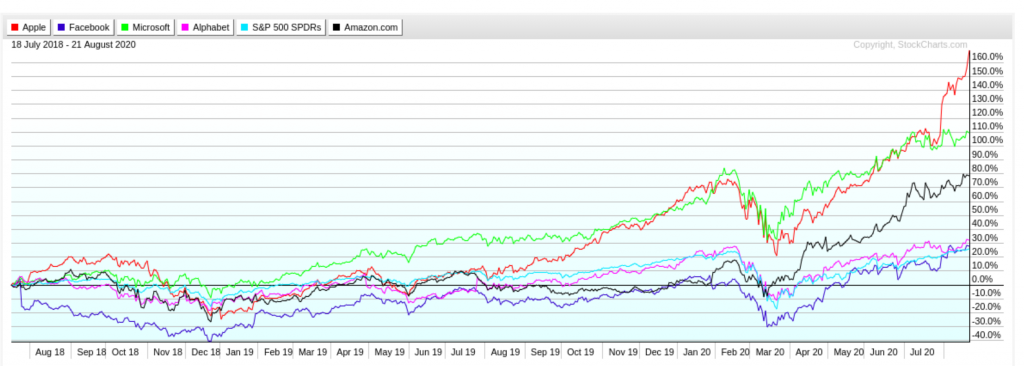
Task: Click the Mar 19 axis label
Action: [313, 352]
